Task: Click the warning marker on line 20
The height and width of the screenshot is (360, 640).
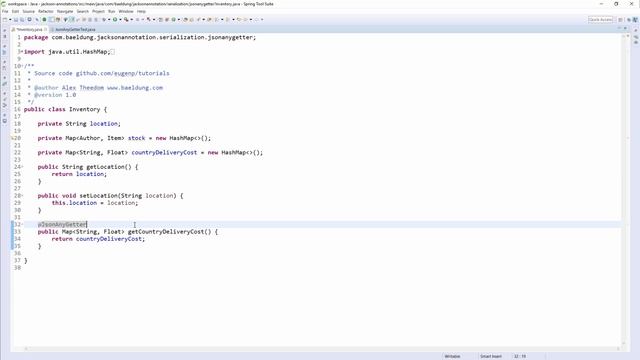Action: (x=13, y=138)
